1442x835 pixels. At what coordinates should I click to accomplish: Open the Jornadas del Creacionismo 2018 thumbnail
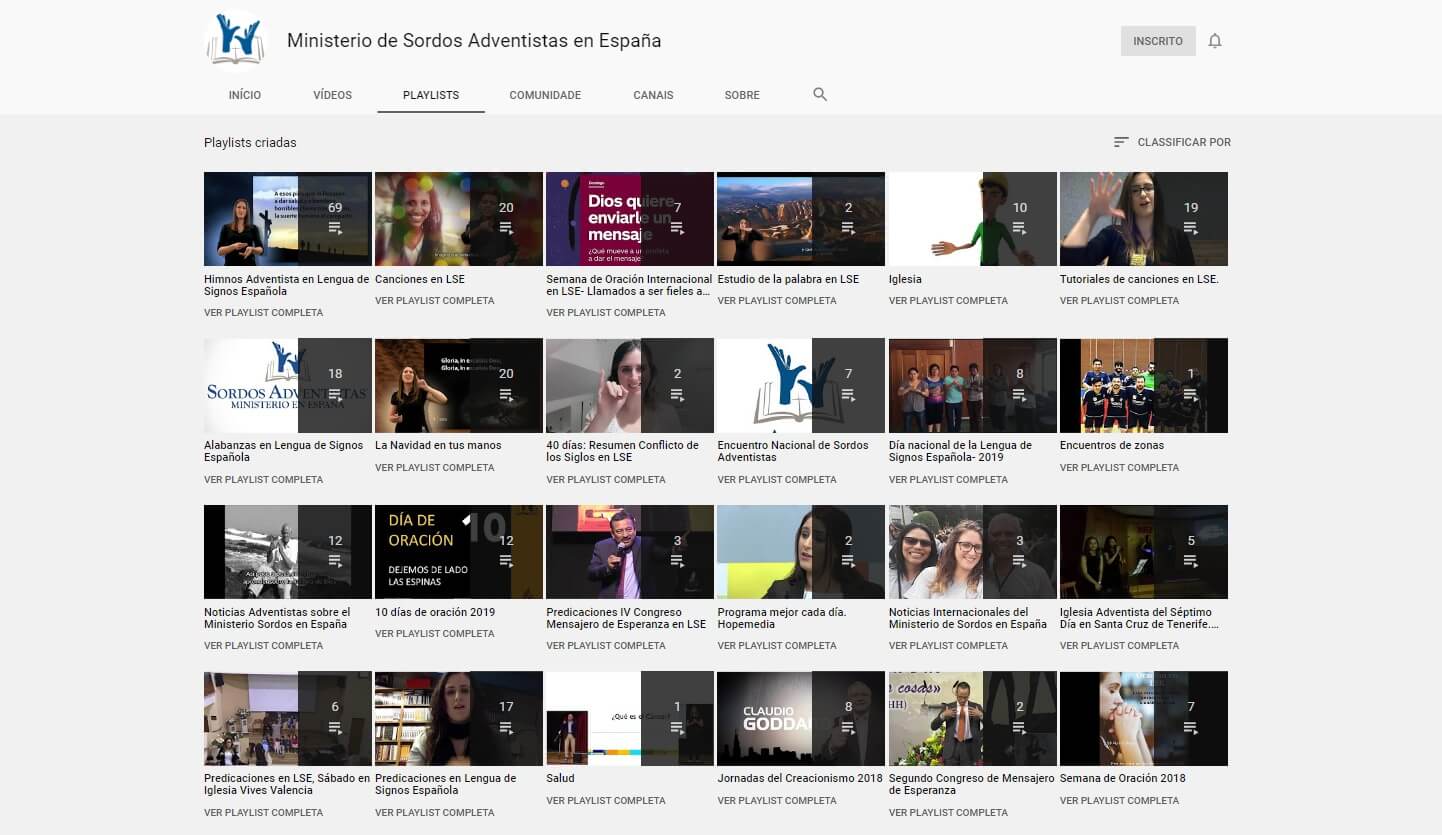click(800, 718)
